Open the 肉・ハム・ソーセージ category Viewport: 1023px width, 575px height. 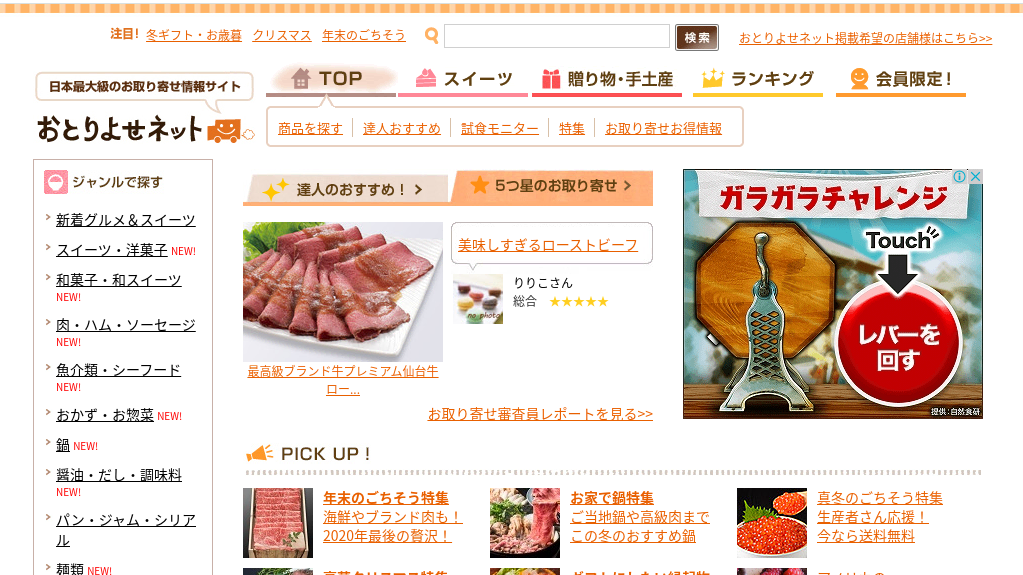click(125, 325)
